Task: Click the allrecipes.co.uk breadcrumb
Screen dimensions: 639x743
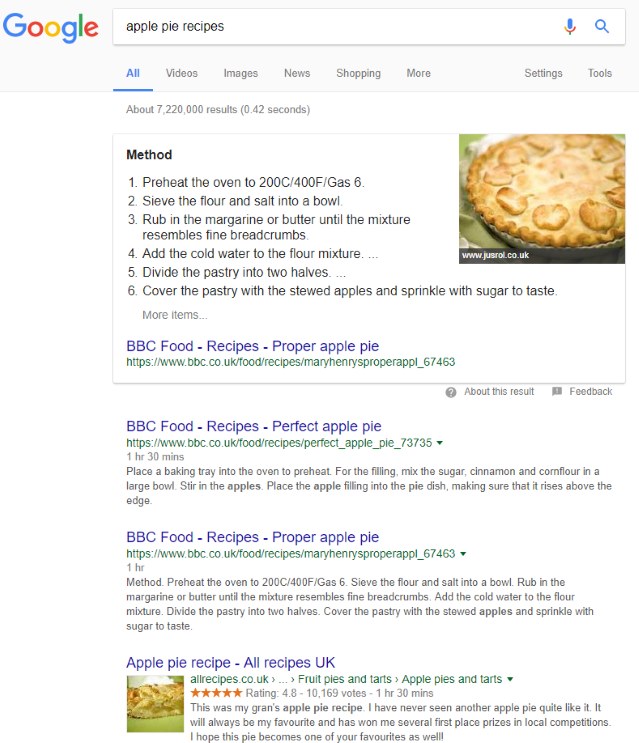Action: point(229,679)
